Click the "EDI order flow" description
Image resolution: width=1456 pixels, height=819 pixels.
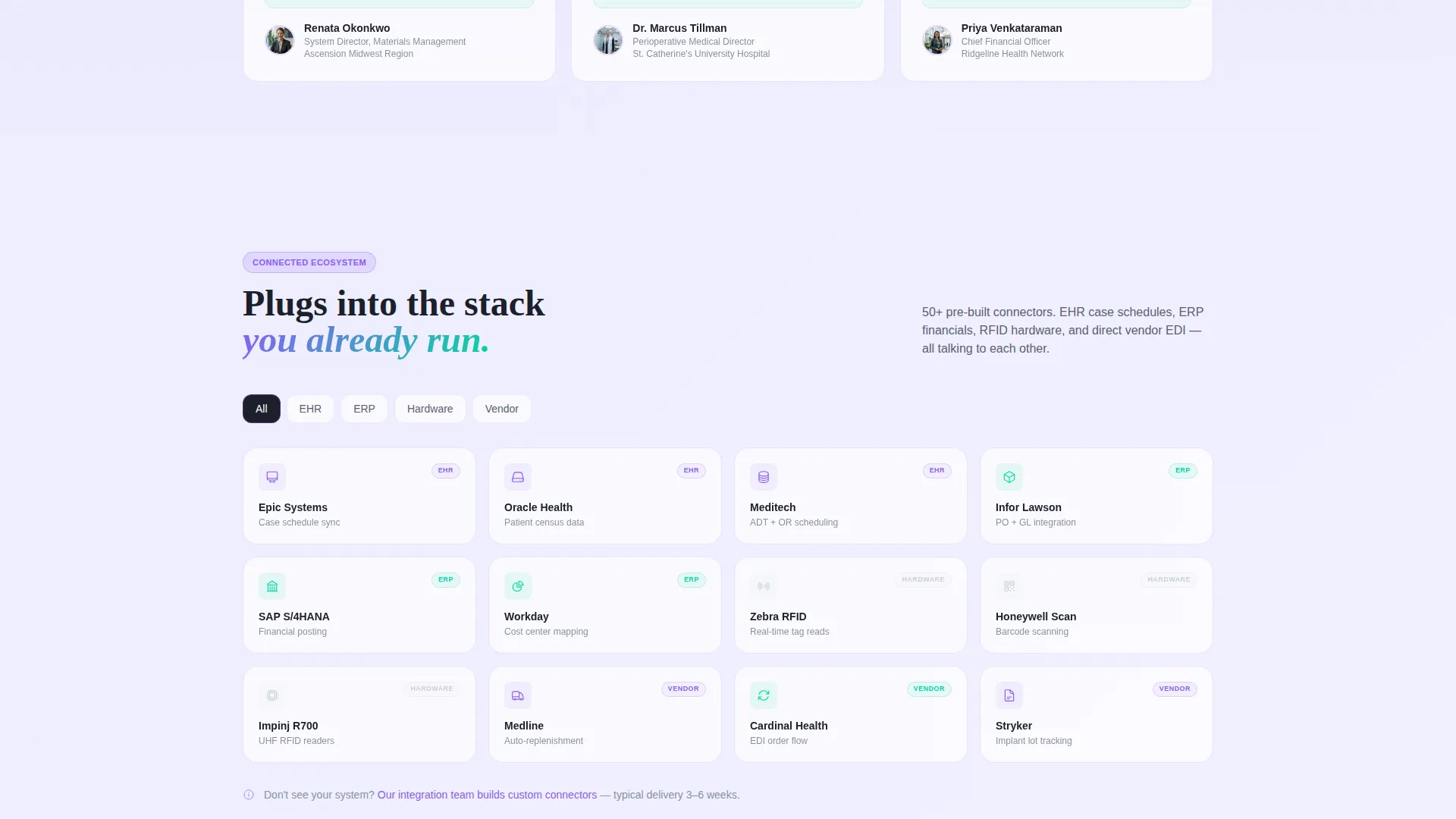coord(779,741)
